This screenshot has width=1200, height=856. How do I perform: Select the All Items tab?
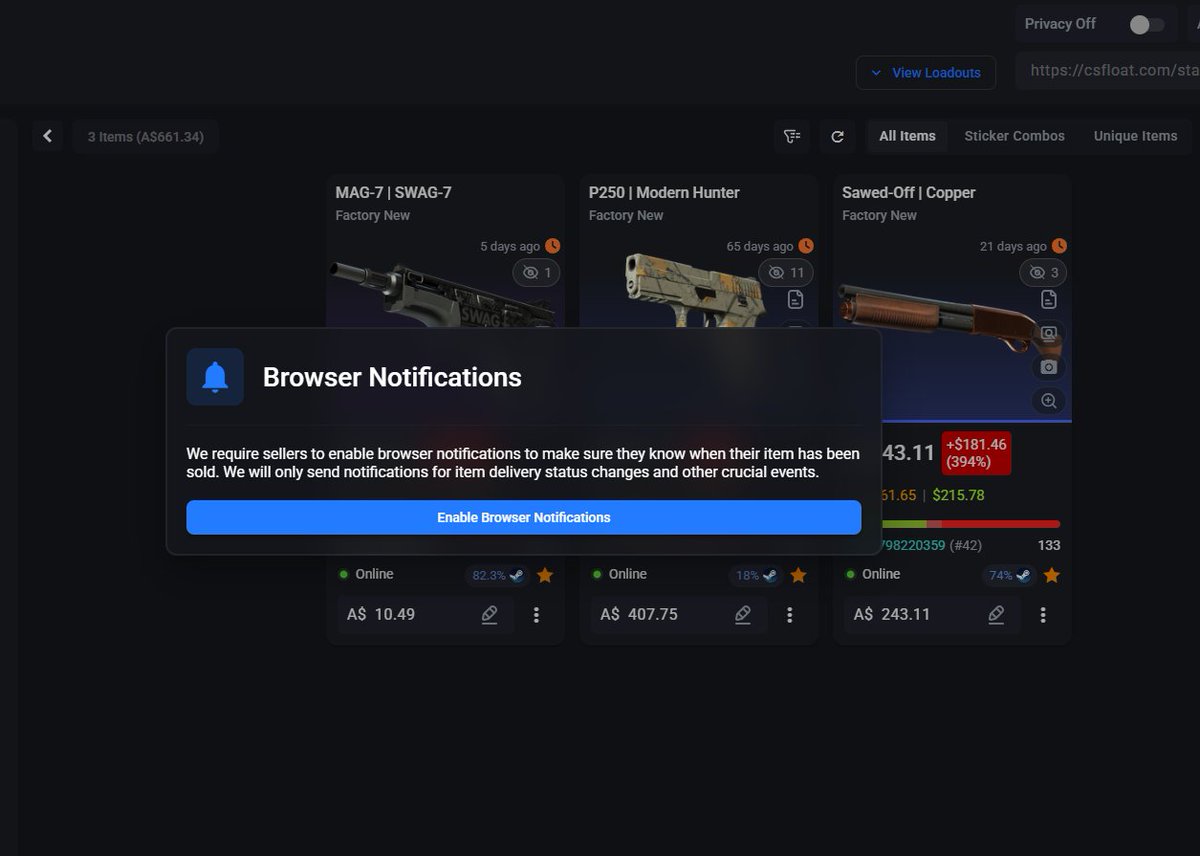point(907,136)
